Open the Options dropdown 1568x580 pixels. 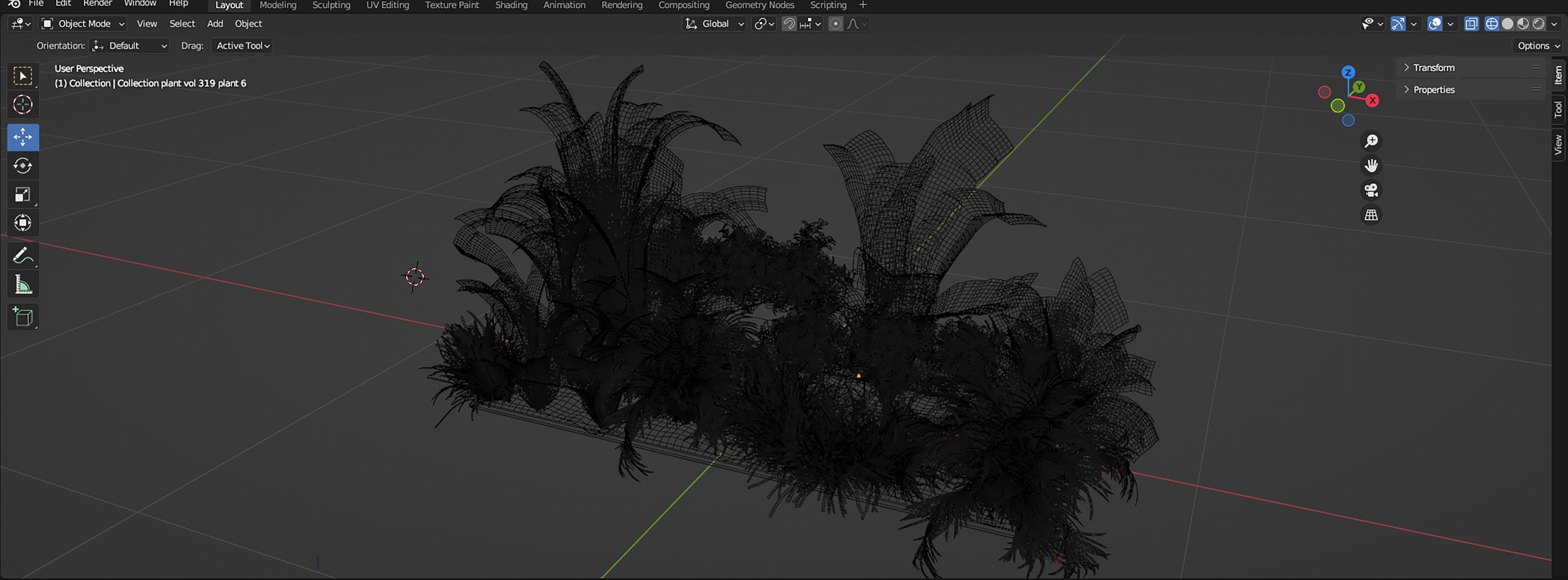click(1538, 46)
